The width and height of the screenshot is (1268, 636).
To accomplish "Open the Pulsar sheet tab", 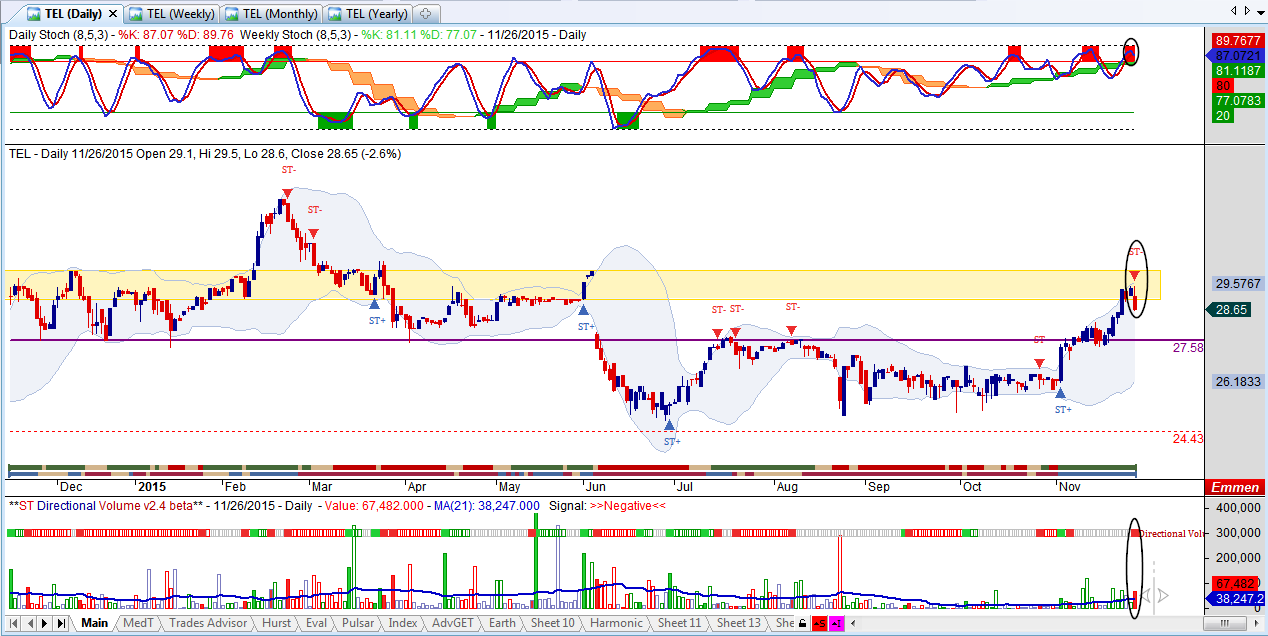I will (358, 623).
